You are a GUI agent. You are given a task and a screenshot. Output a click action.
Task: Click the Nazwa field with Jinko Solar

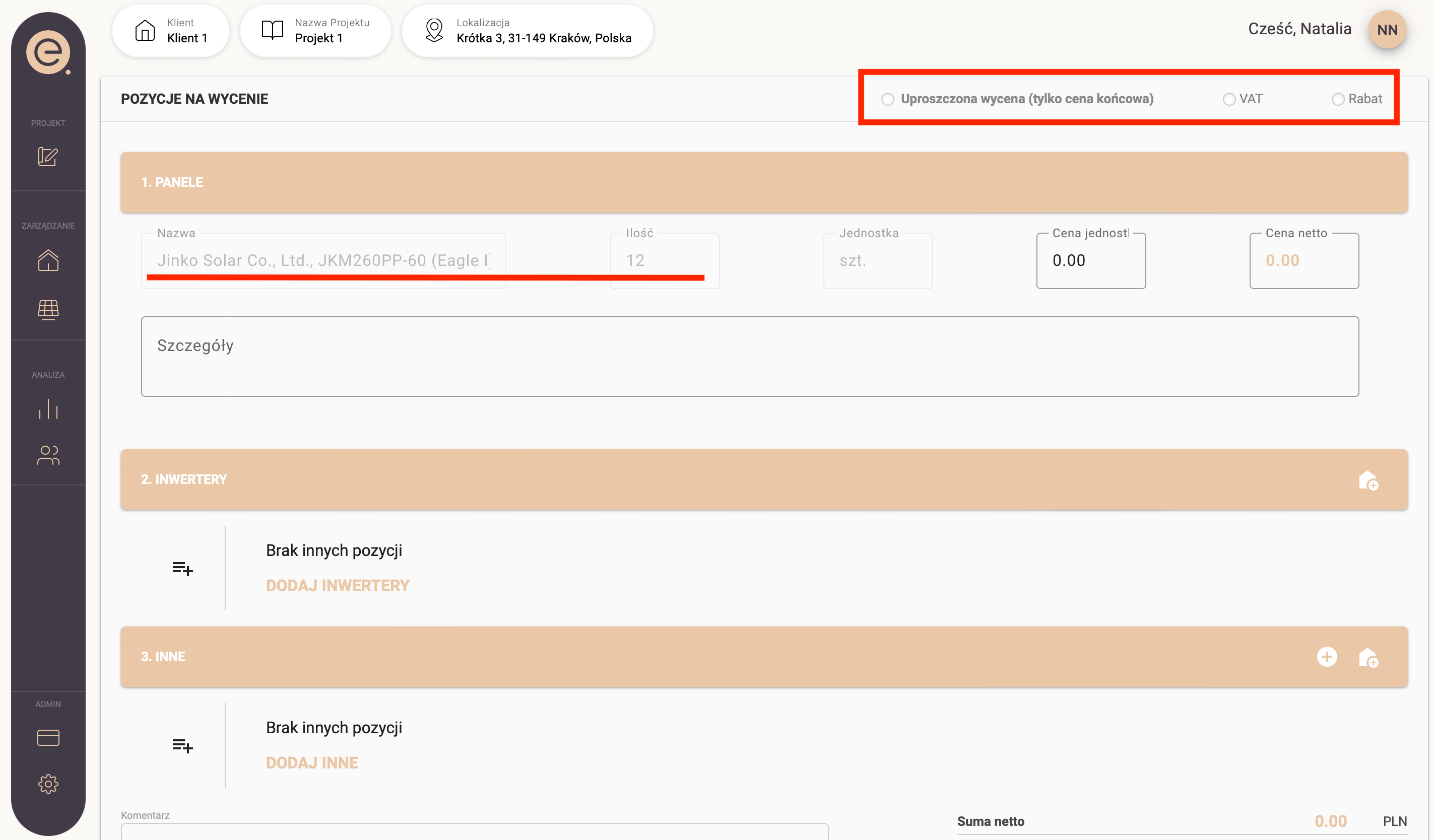point(323,260)
